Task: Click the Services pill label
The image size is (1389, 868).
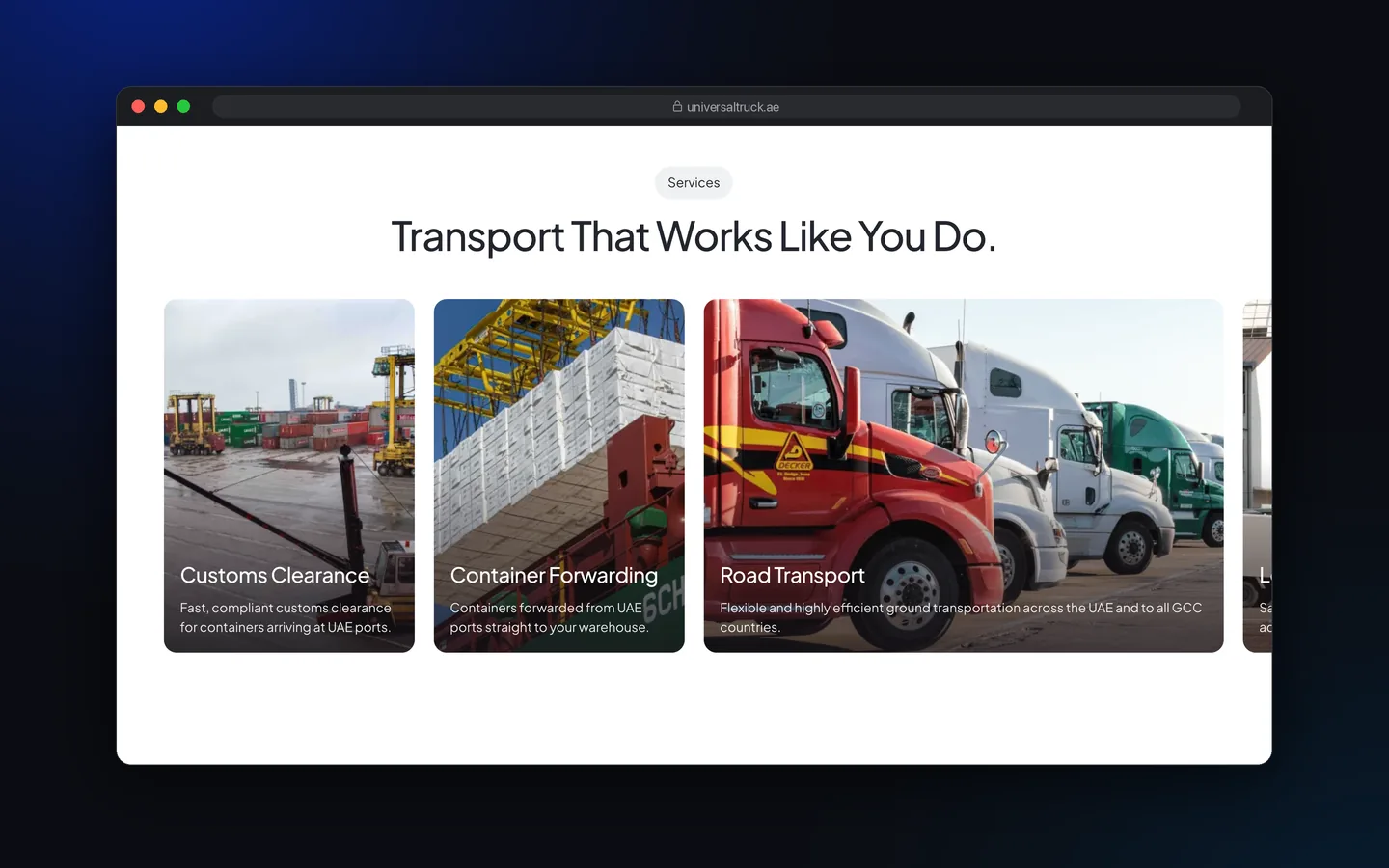Action: pos(694,183)
